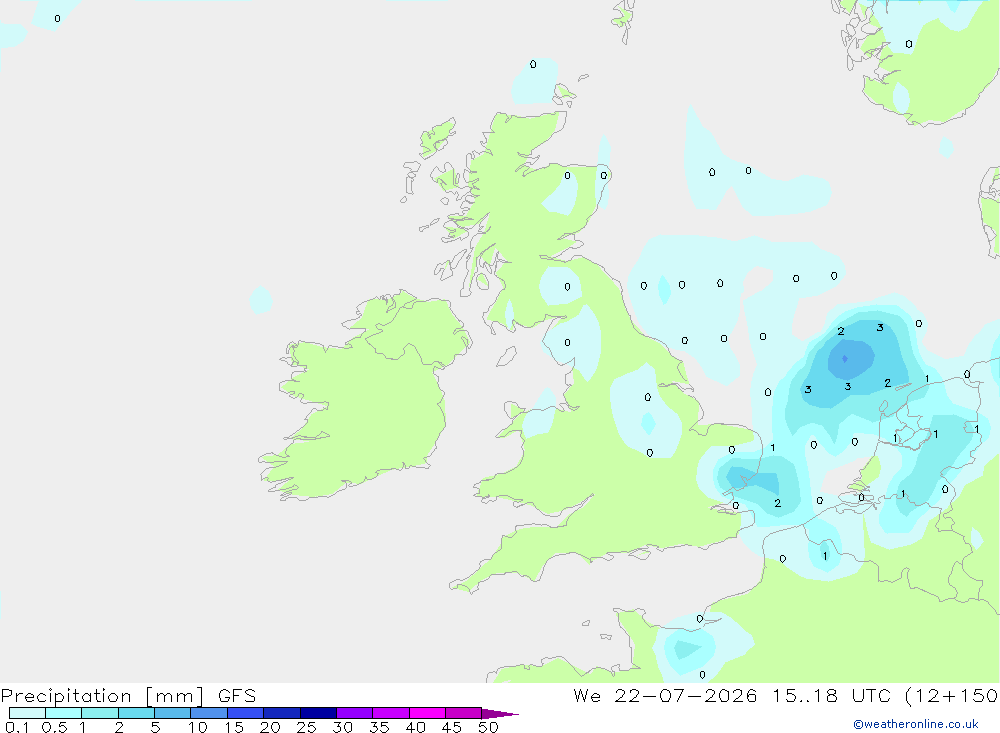This screenshot has width=1000, height=733.
Task: Click the 'We 22-07-2026 15..18 UTC' timestamp
Action: coord(732,695)
